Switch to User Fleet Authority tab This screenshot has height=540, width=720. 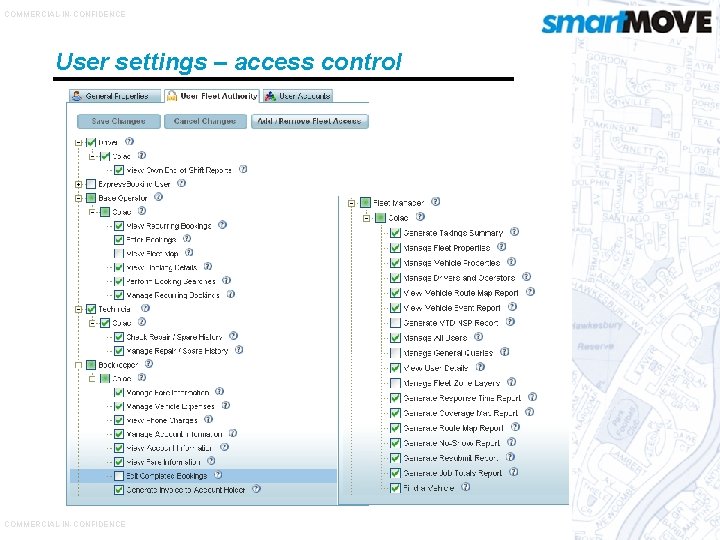click(x=212, y=96)
